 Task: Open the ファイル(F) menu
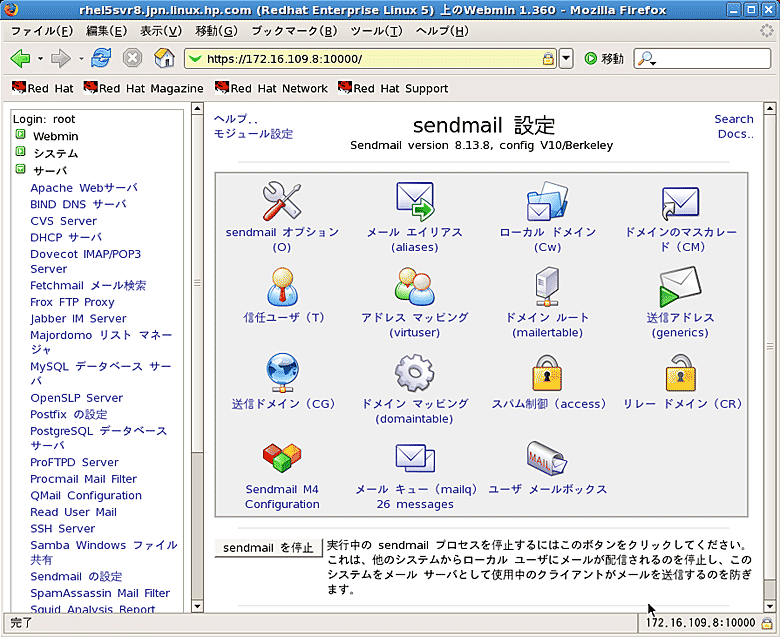pyautogui.click(x=42, y=31)
